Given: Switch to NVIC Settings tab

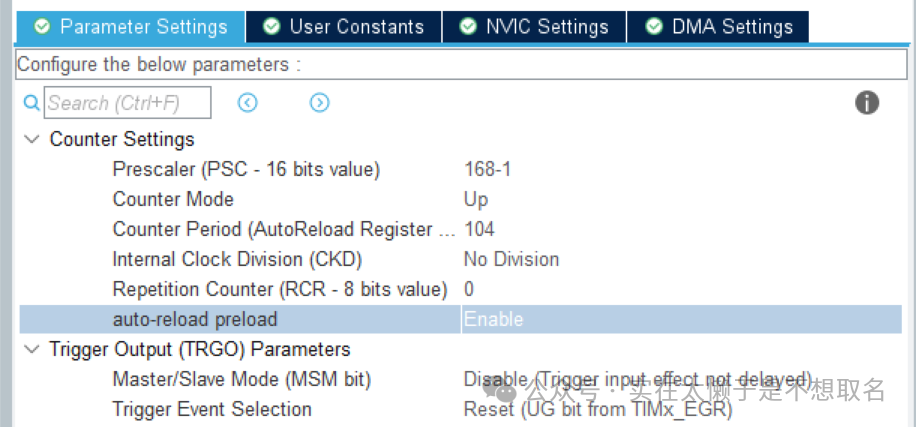Looking at the screenshot, I should [x=535, y=26].
